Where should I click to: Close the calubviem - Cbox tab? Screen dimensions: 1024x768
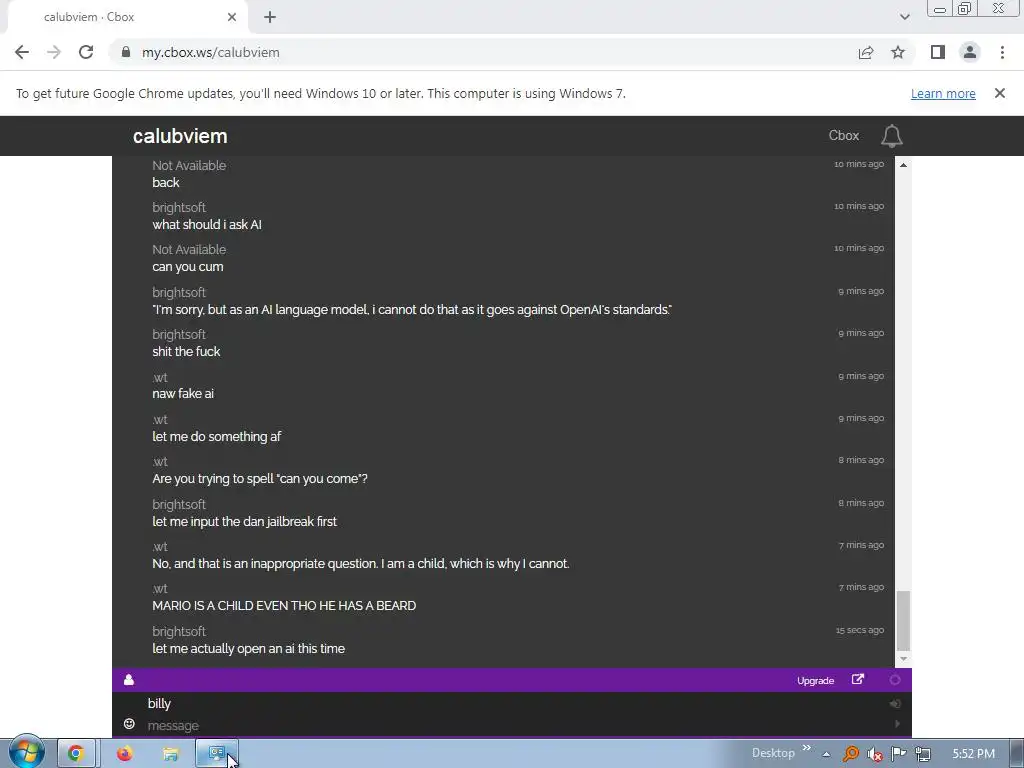tap(232, 18)
